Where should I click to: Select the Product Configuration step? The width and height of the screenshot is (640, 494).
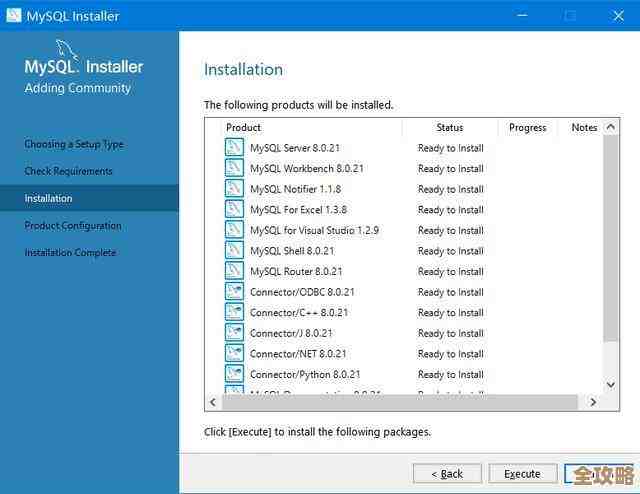pyautogui.click(x=73, y=225)
